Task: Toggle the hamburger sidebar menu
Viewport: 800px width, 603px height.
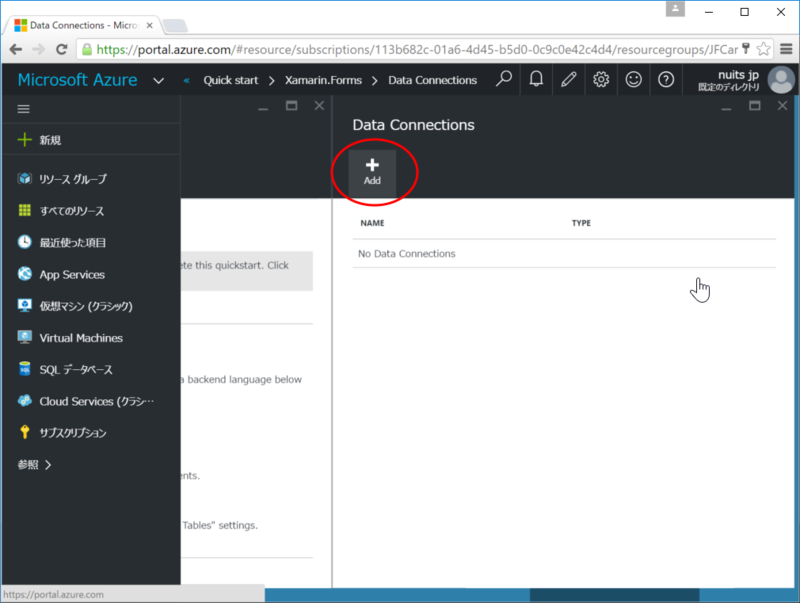Action: 23,109
